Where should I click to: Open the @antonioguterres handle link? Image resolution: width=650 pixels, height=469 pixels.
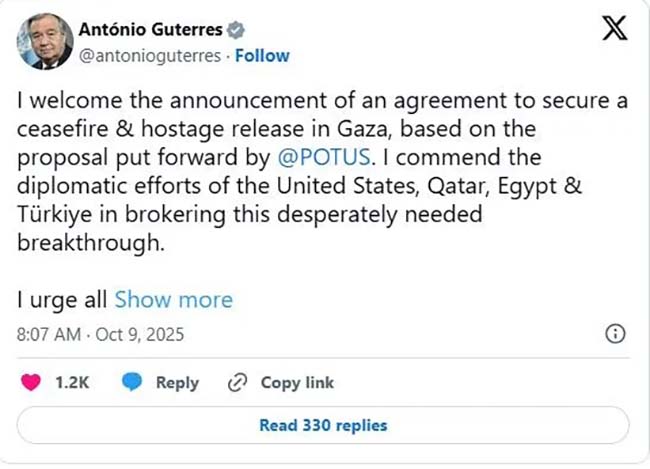pos(149,55)
